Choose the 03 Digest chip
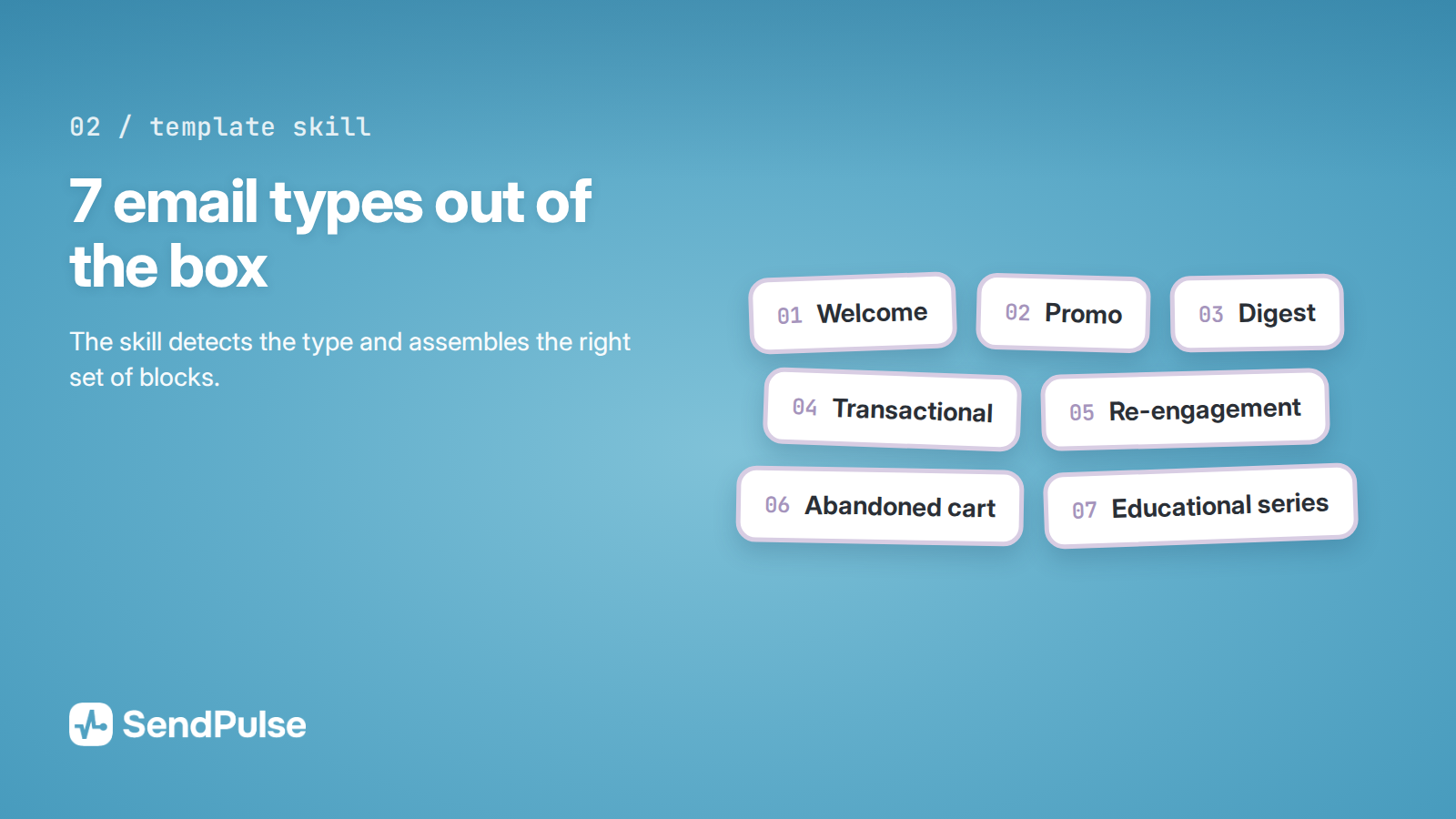1456x819 pixels. pos(1257,313)
